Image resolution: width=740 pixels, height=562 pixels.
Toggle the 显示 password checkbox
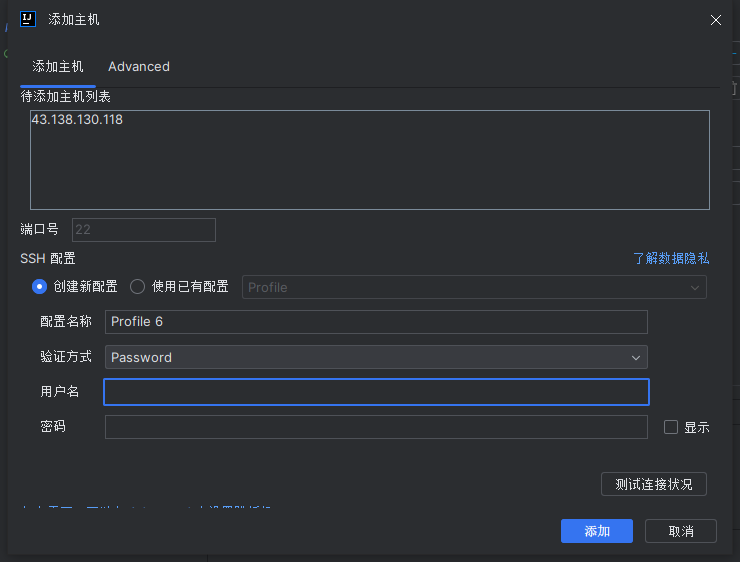[671, 427]
